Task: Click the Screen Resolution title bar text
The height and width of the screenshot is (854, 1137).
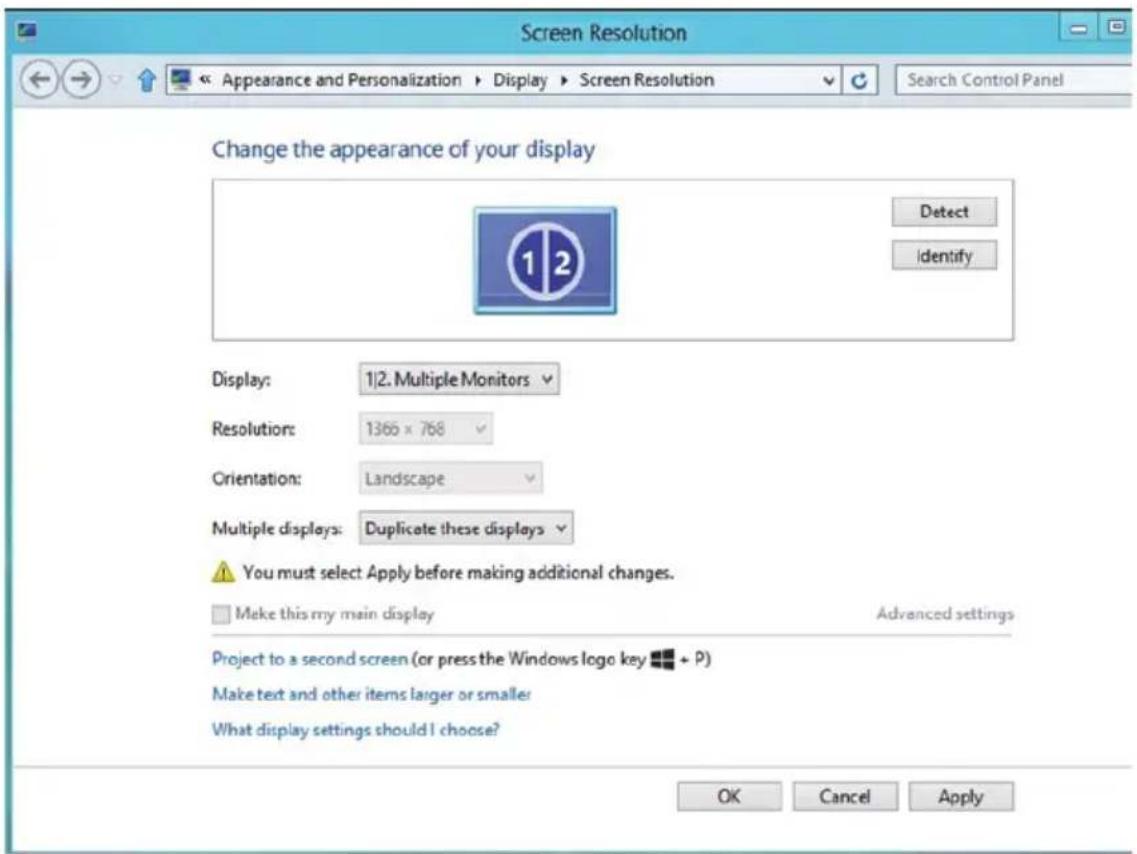Action: [x=603, y=33]
